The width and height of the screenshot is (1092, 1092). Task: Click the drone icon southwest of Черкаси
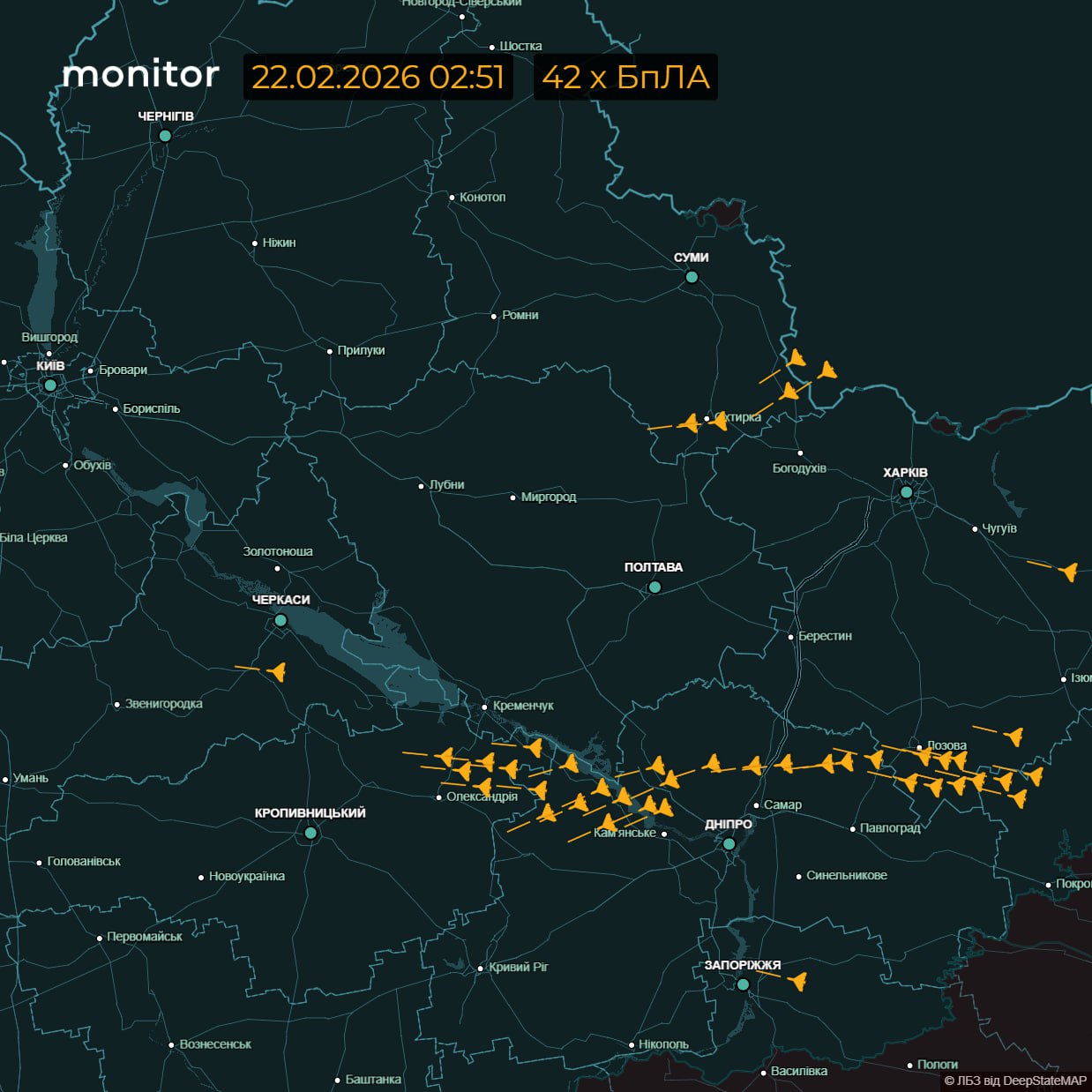(277, 672)
